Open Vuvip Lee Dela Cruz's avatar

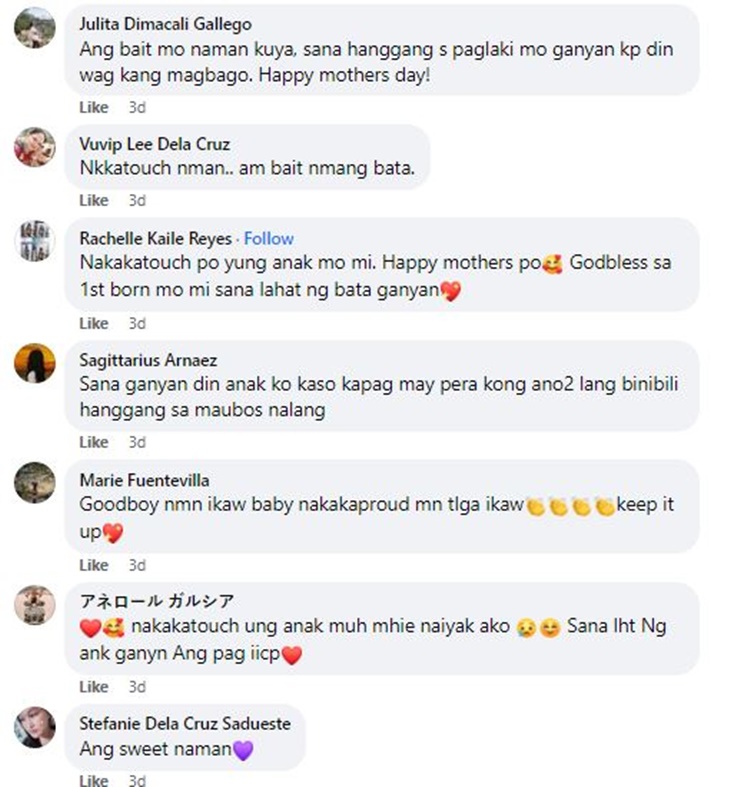(35, 147)
